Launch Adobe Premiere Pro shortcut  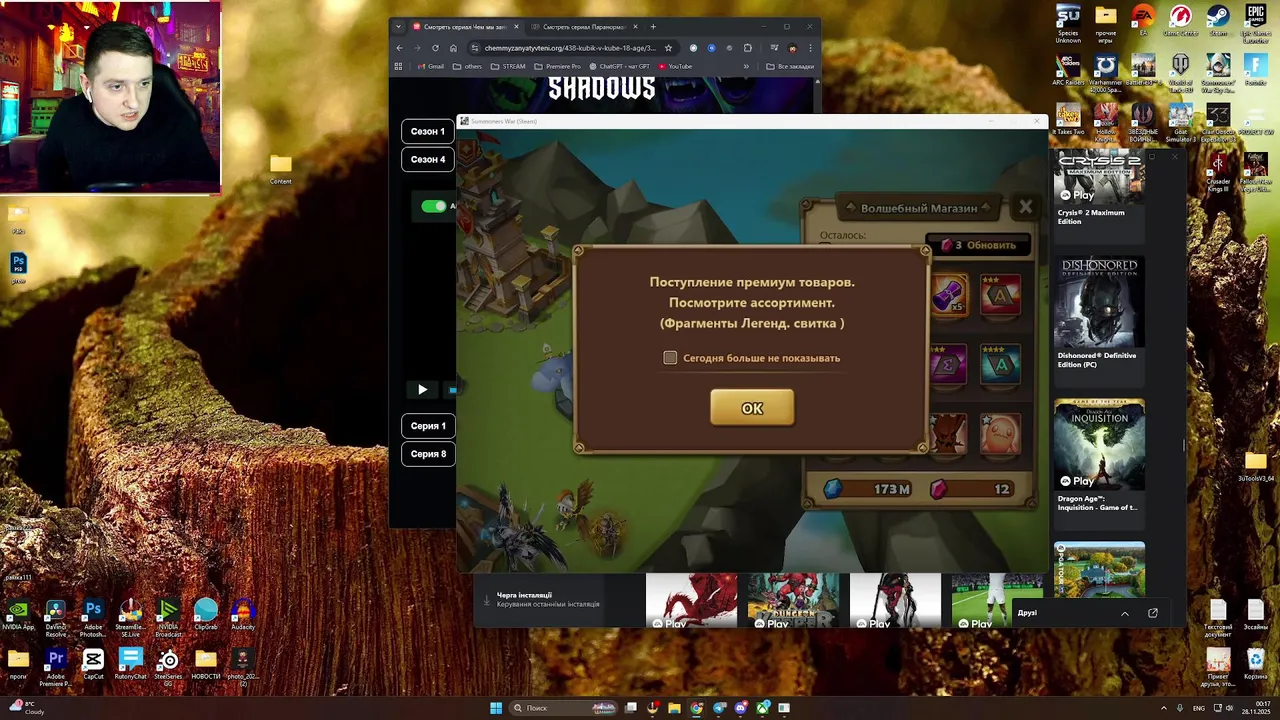click(56, 666)
